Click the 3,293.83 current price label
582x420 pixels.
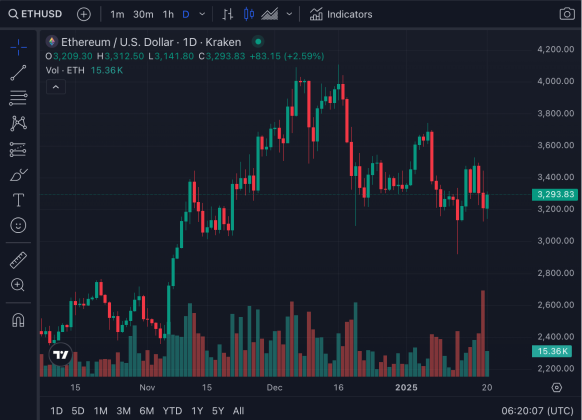pos(555,194)
